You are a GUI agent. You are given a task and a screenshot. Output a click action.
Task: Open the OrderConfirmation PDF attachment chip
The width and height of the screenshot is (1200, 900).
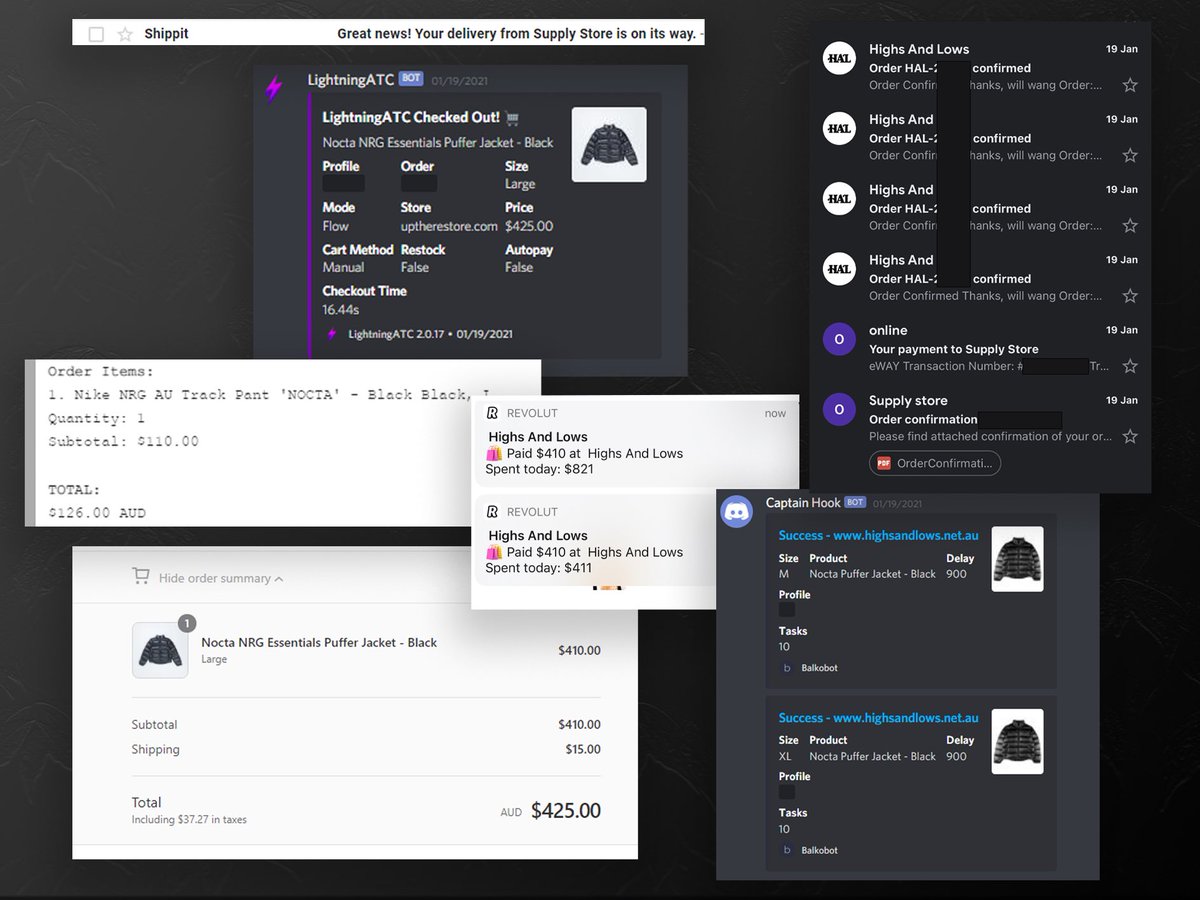[935, 463]
